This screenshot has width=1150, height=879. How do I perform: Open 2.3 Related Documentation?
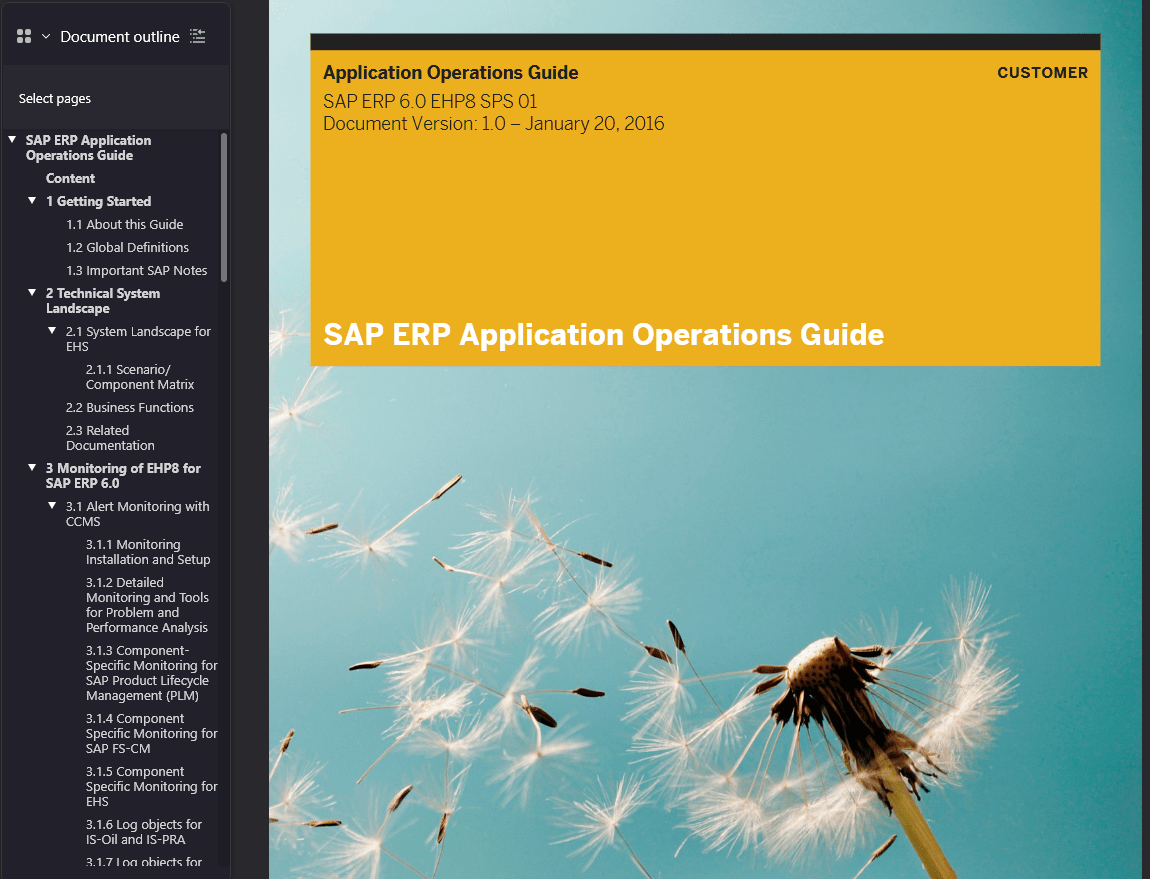coord(110,438)
